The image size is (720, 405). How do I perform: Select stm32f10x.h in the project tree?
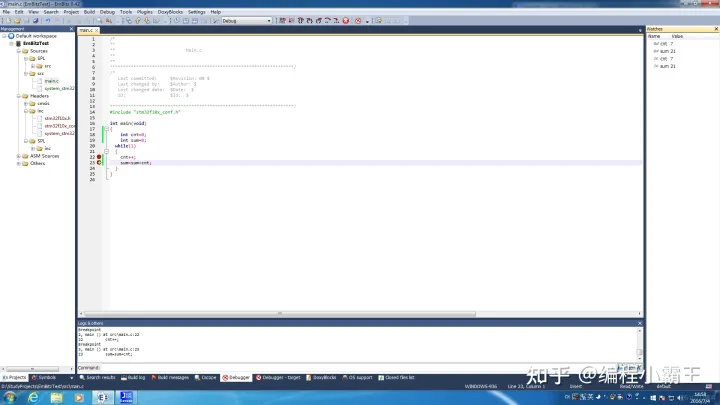57,118
